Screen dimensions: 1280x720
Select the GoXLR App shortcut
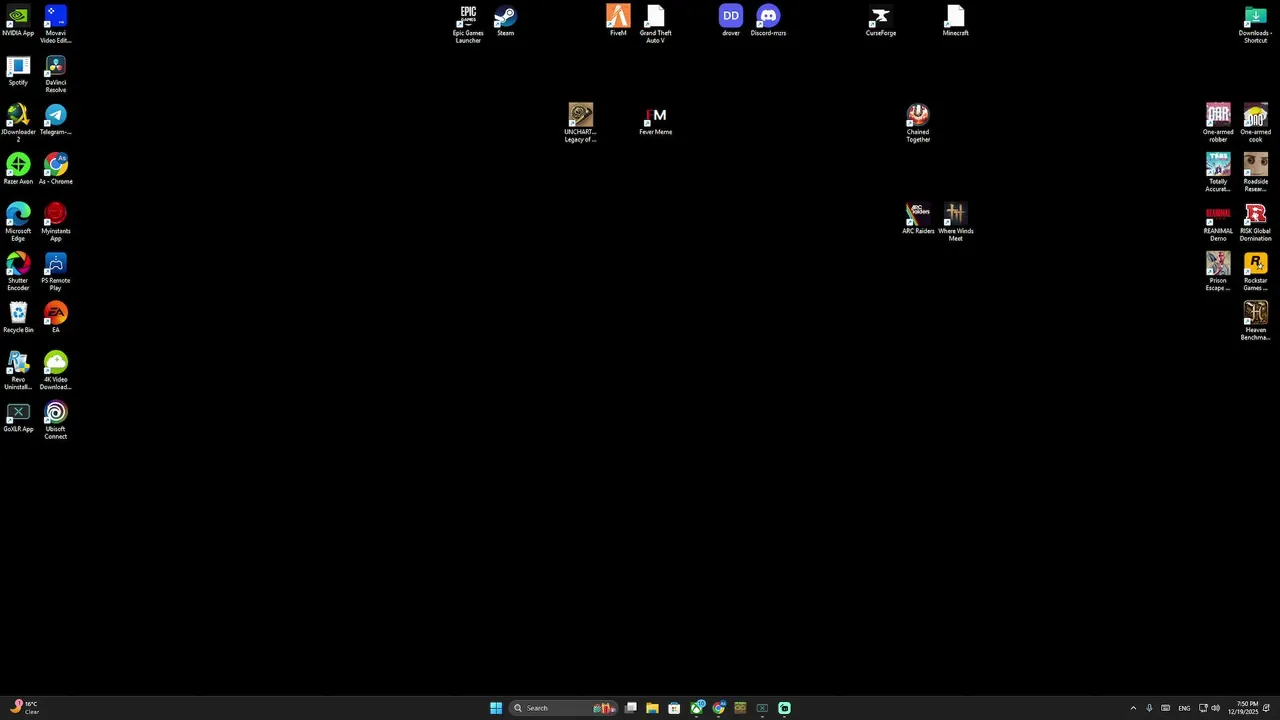click(x=18, y=417)
